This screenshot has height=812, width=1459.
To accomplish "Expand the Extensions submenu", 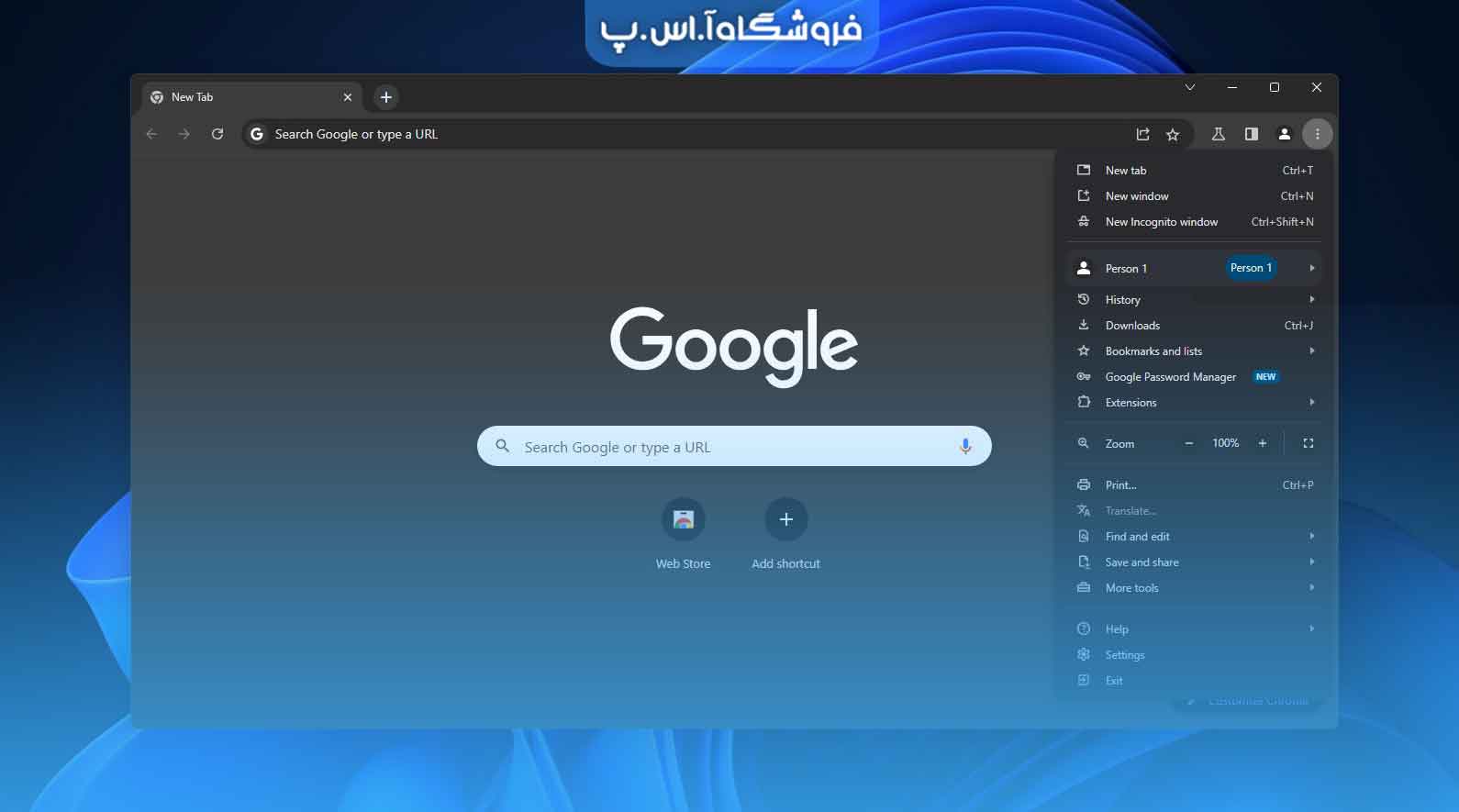I will pyautogui.click(x=1194, y=403).
